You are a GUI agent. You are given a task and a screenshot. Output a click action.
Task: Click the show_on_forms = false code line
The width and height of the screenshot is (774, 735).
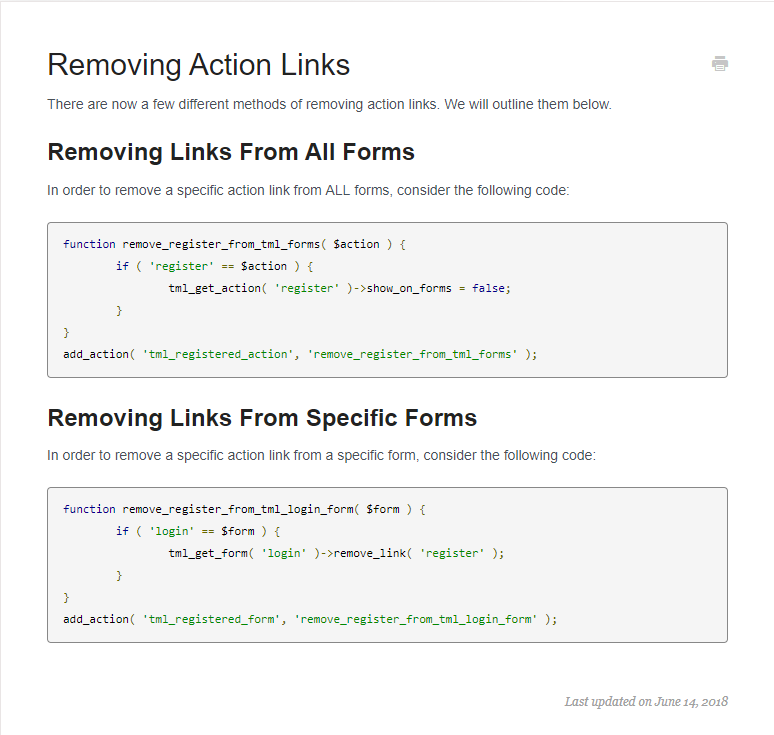coord(339,288)
